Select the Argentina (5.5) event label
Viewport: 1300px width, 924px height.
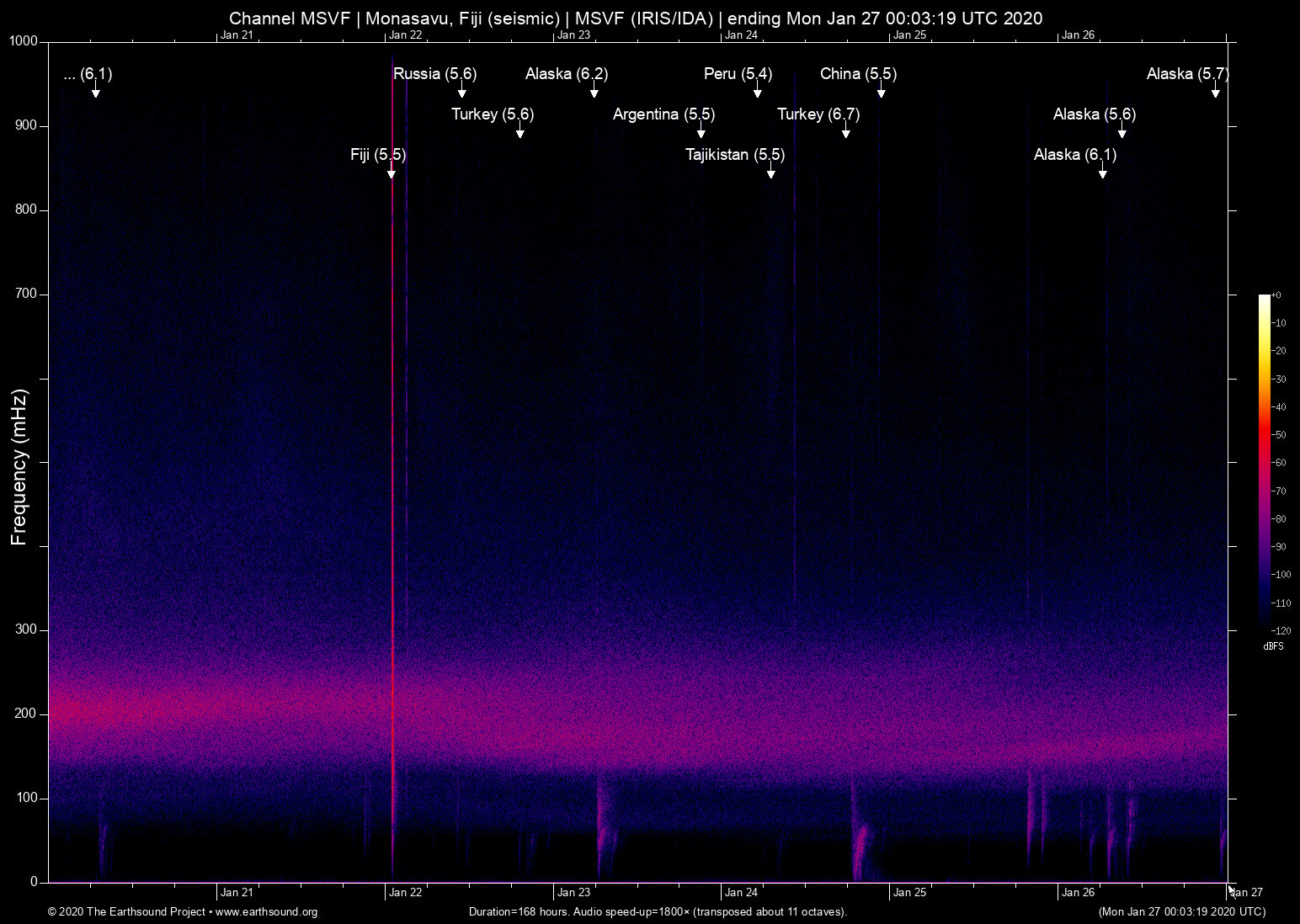click(663, 114)
